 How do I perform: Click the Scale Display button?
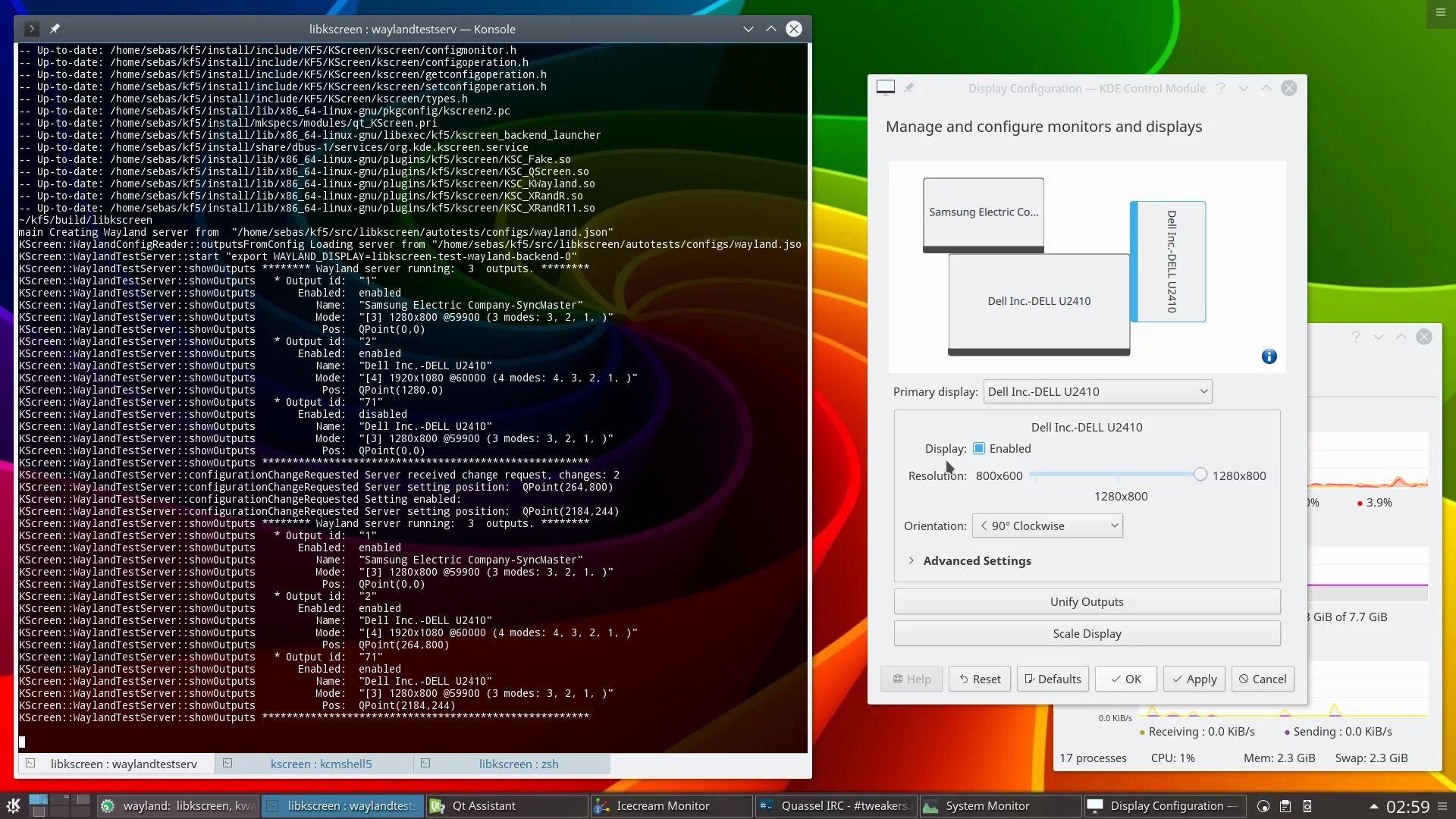pyautogui.click(x=1086, y=633)
